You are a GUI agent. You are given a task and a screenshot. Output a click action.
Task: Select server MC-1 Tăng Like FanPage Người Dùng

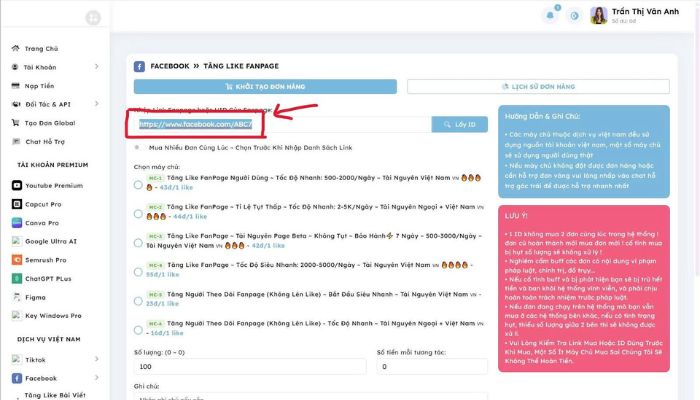[138, 185]
